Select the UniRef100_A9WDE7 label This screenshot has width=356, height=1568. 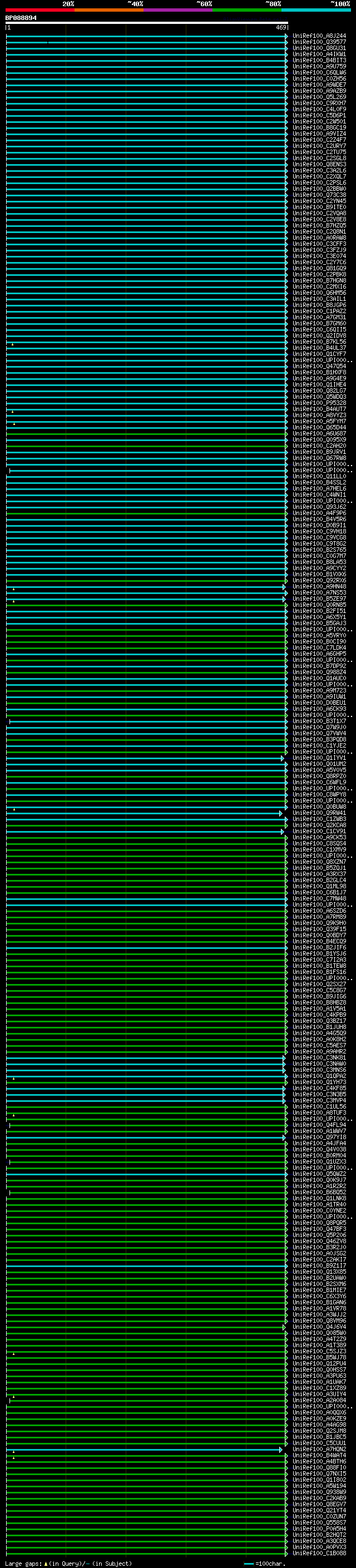[x=319, y=85]
